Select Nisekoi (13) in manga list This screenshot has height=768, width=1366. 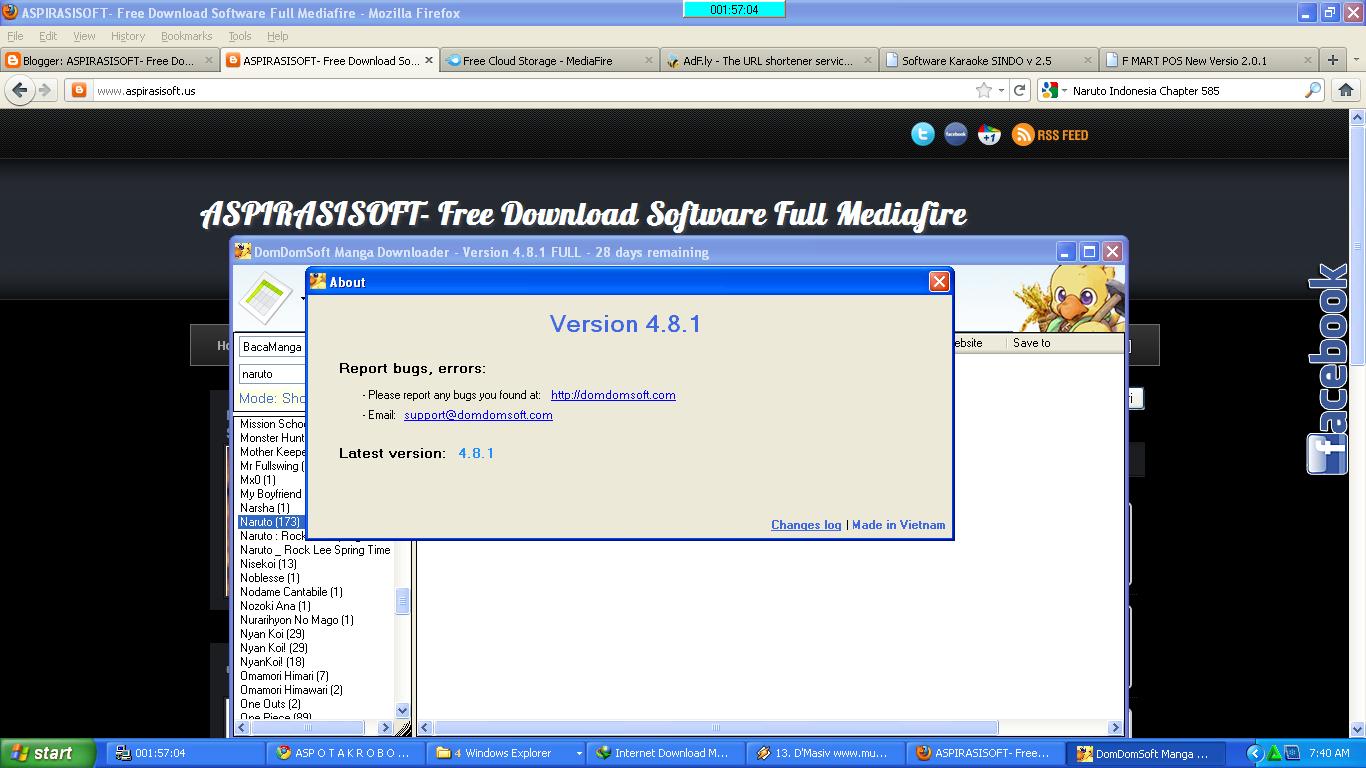[x=268, y=564]
